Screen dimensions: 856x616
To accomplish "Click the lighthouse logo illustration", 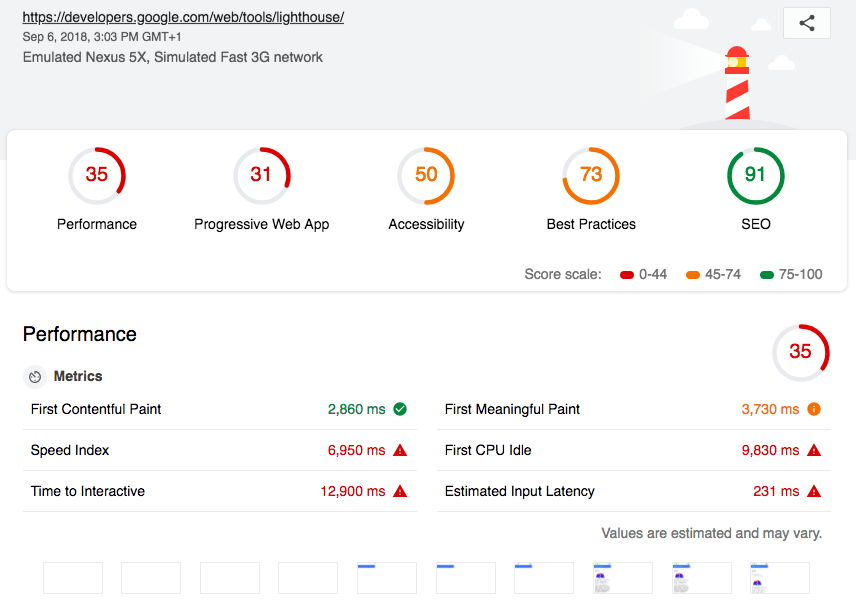I will [x=737, y=83].
